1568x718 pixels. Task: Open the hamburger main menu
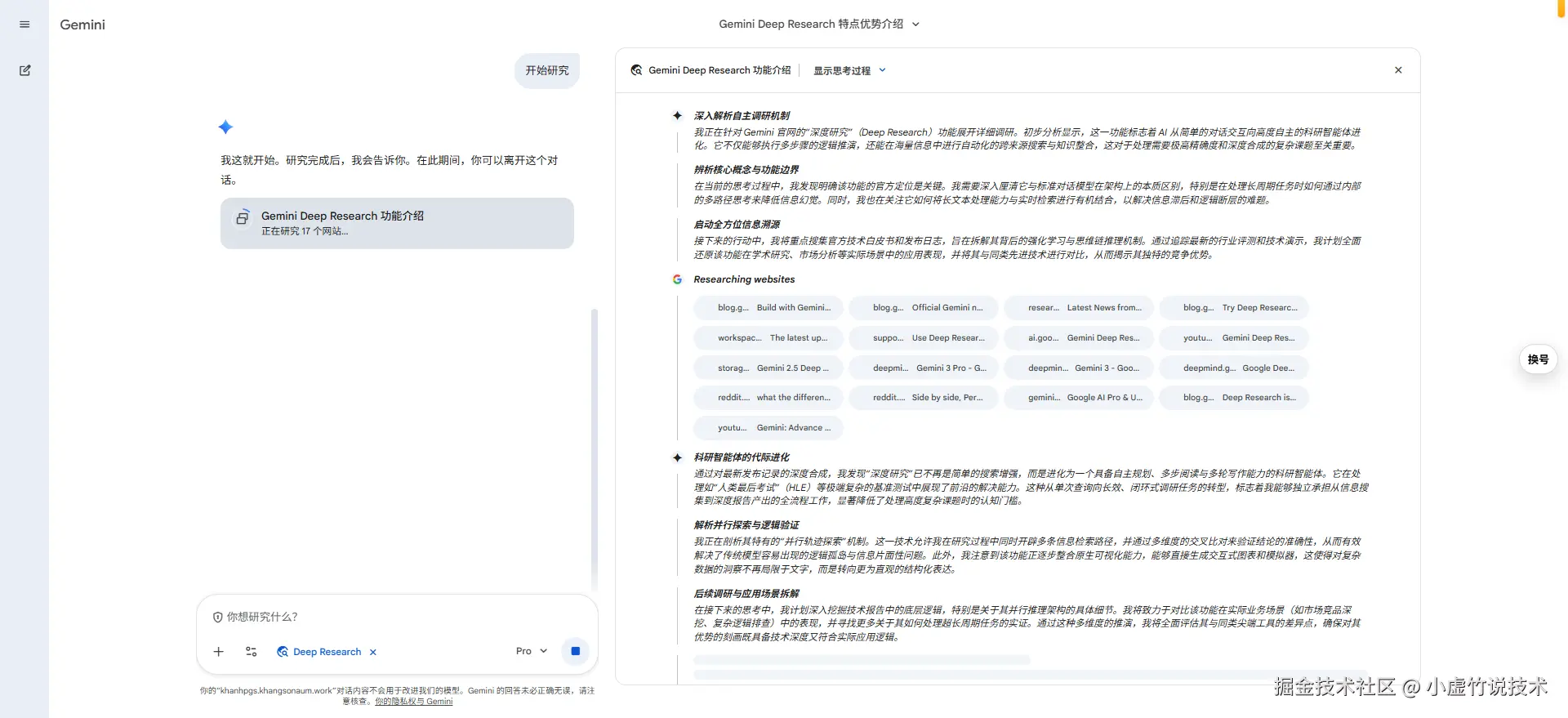(24, 25)
